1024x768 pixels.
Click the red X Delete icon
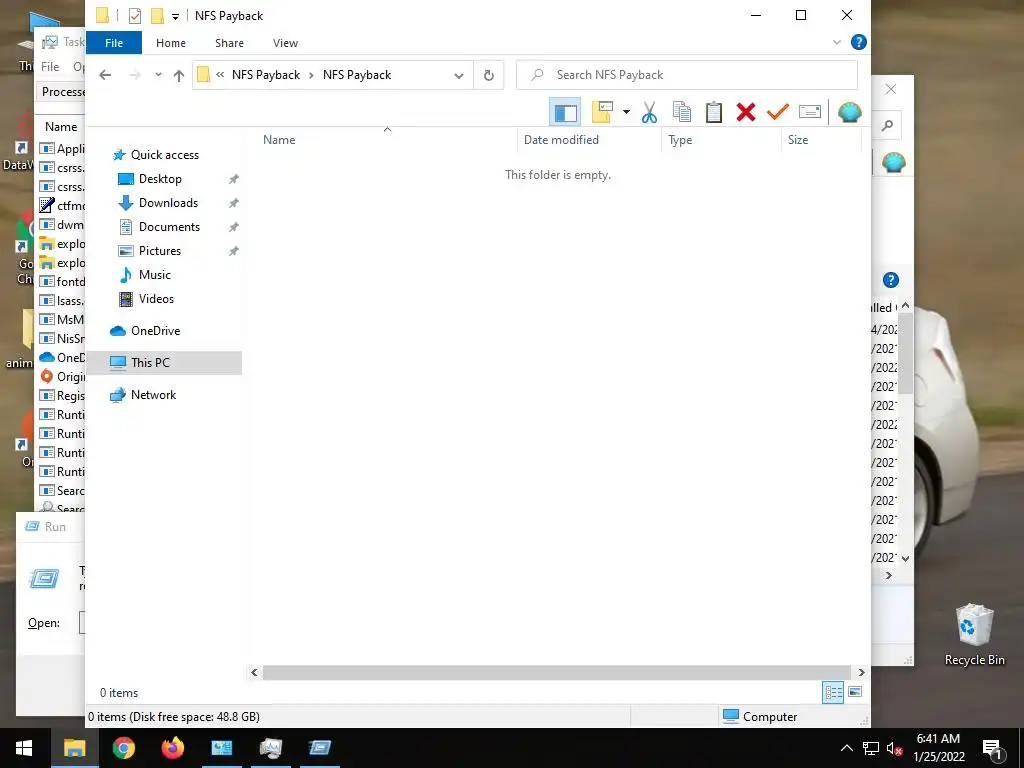point(745,112)
